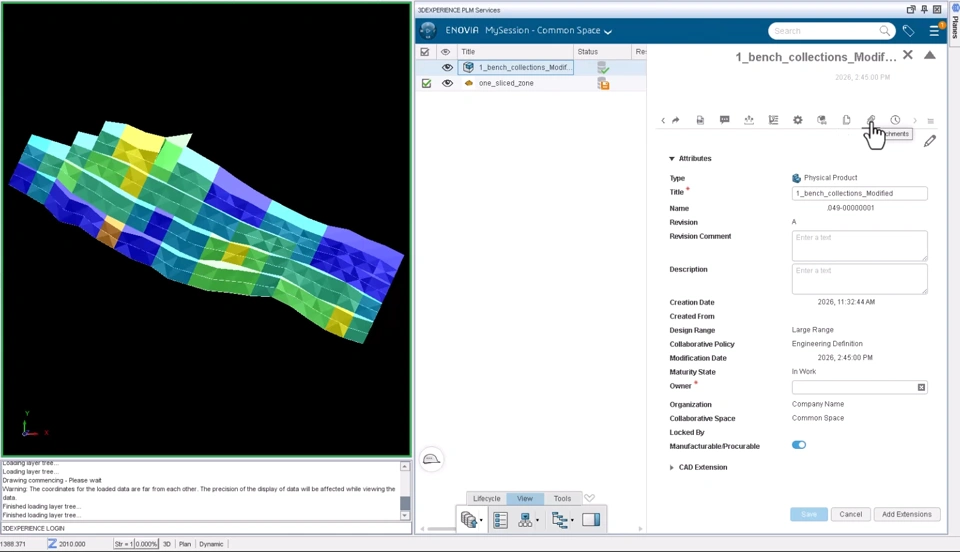Open the document info icon in the properties toolbar
The image size is (960, 552).
(x=700, y=120)
